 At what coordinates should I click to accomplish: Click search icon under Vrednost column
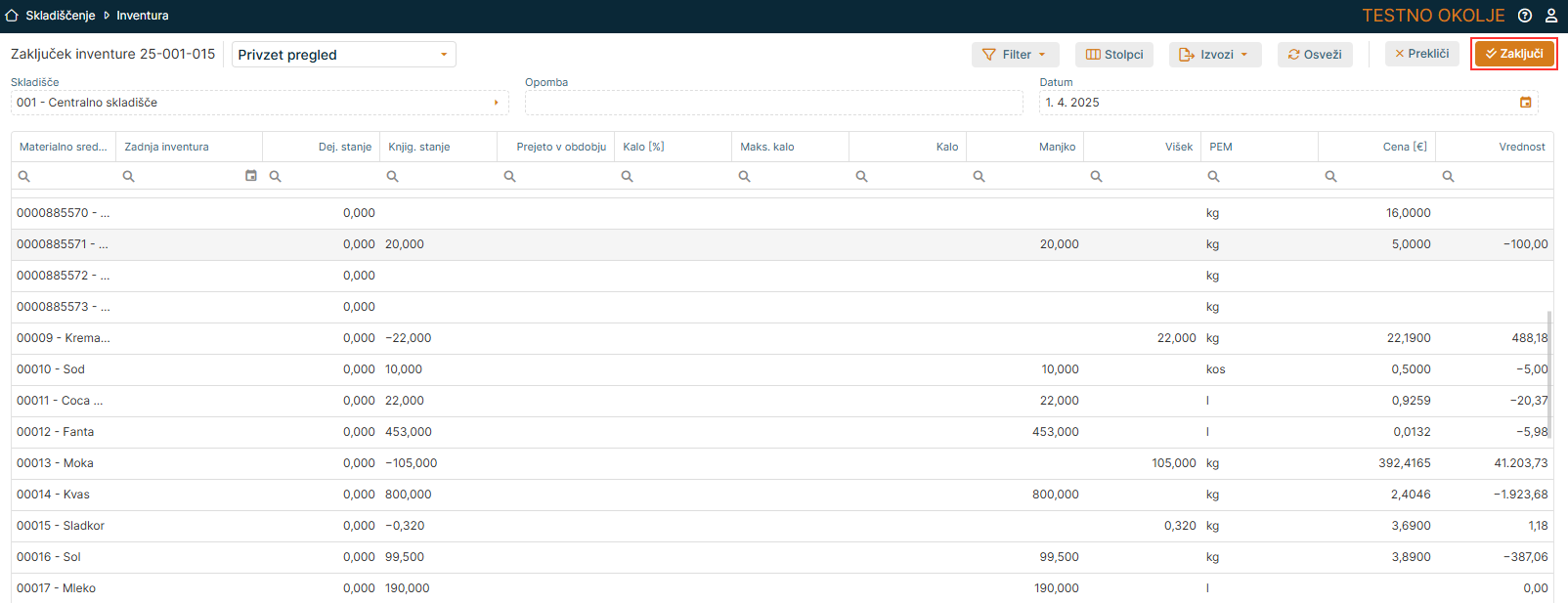pyautogui.click(x=1448, y=177)
